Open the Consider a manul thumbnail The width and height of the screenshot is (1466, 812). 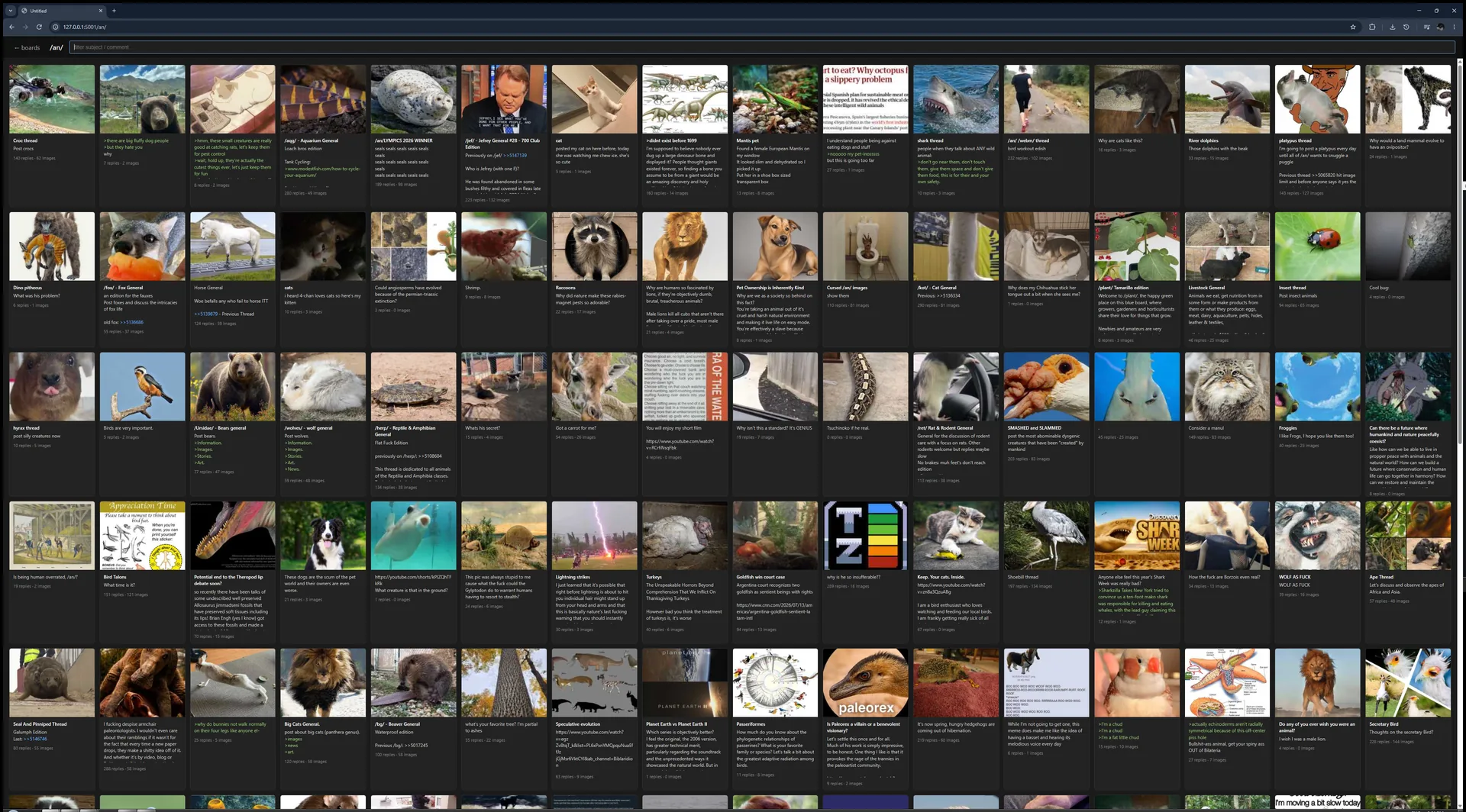(1227, 387)
